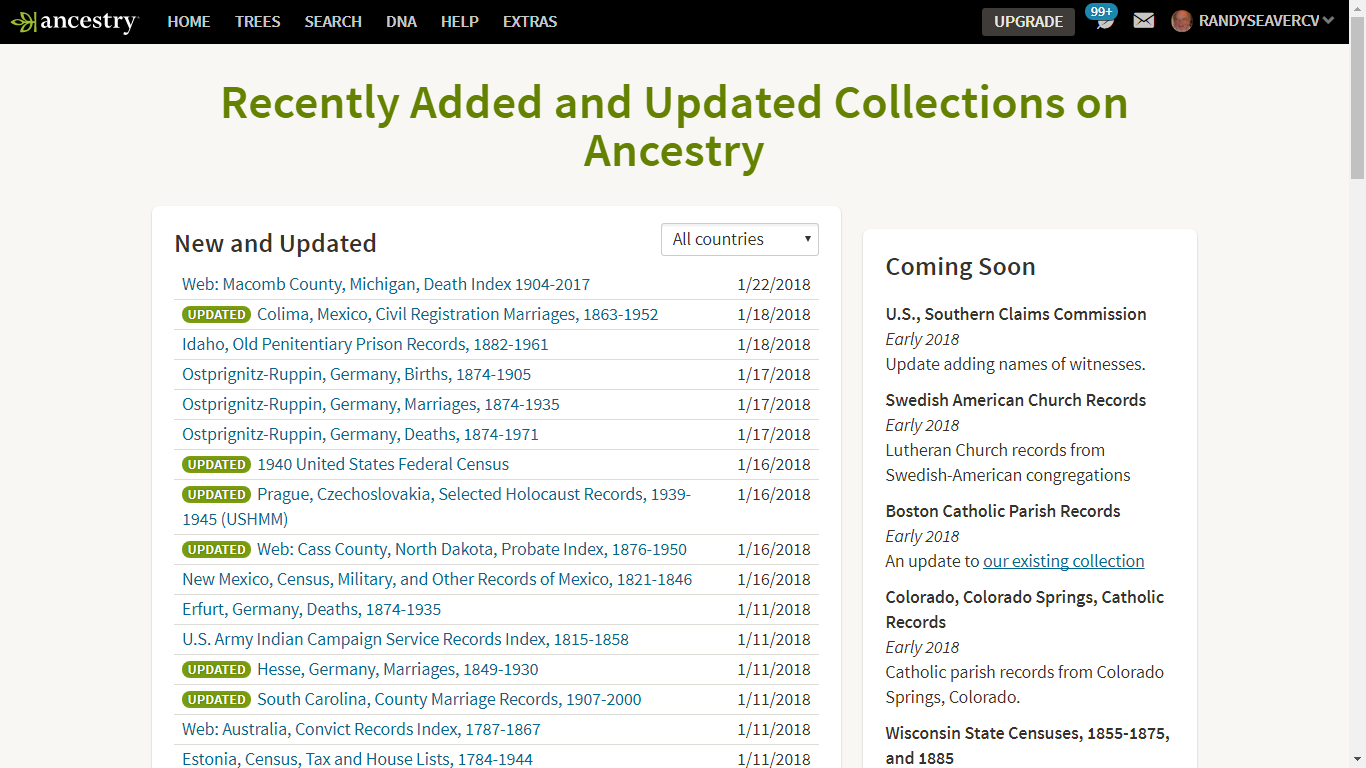Open Australia Convict Records Index link
Screen dimensions: 1366x768
[361, 729]
